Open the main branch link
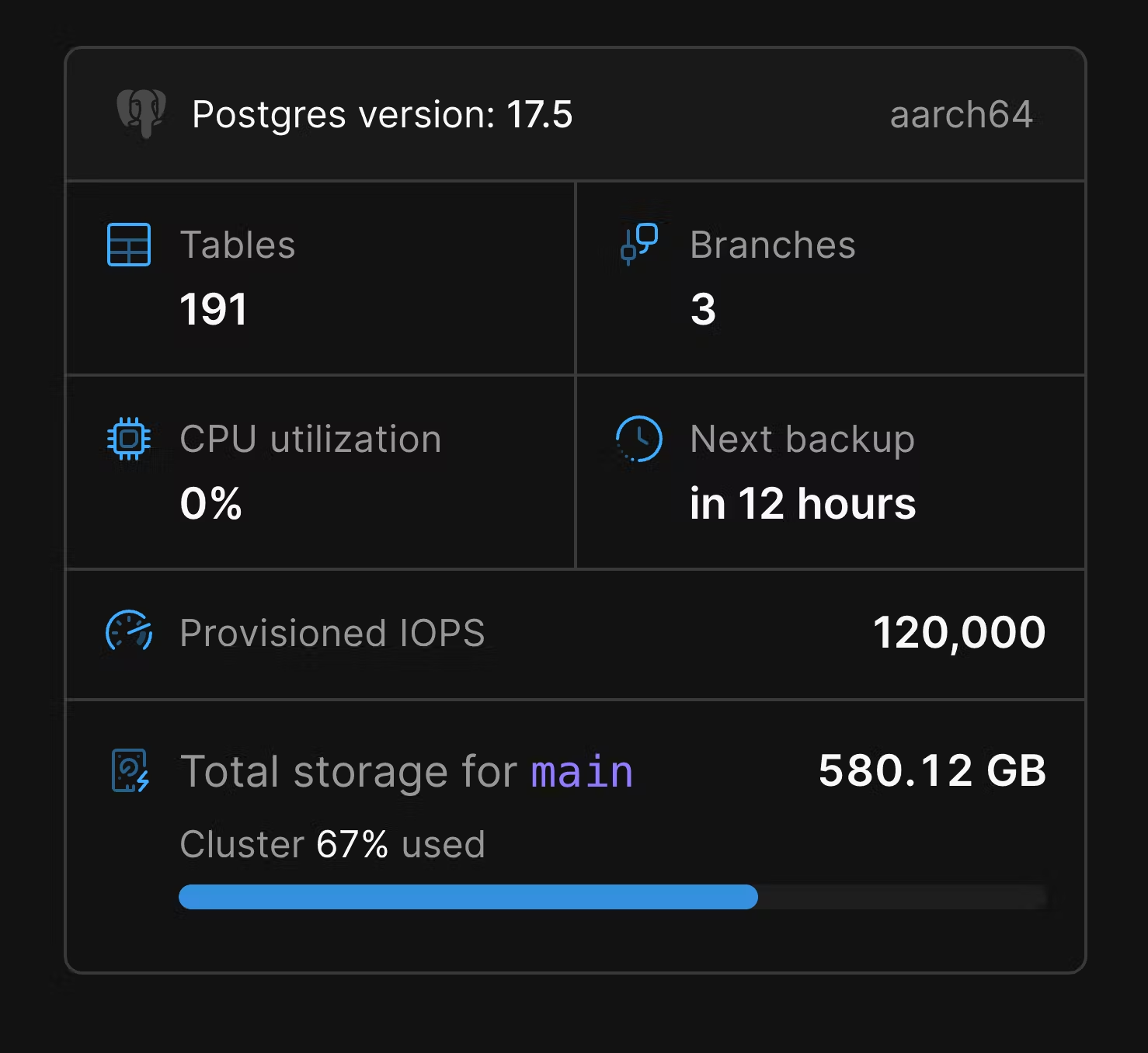1148x1053 pixels. point(581,771)
